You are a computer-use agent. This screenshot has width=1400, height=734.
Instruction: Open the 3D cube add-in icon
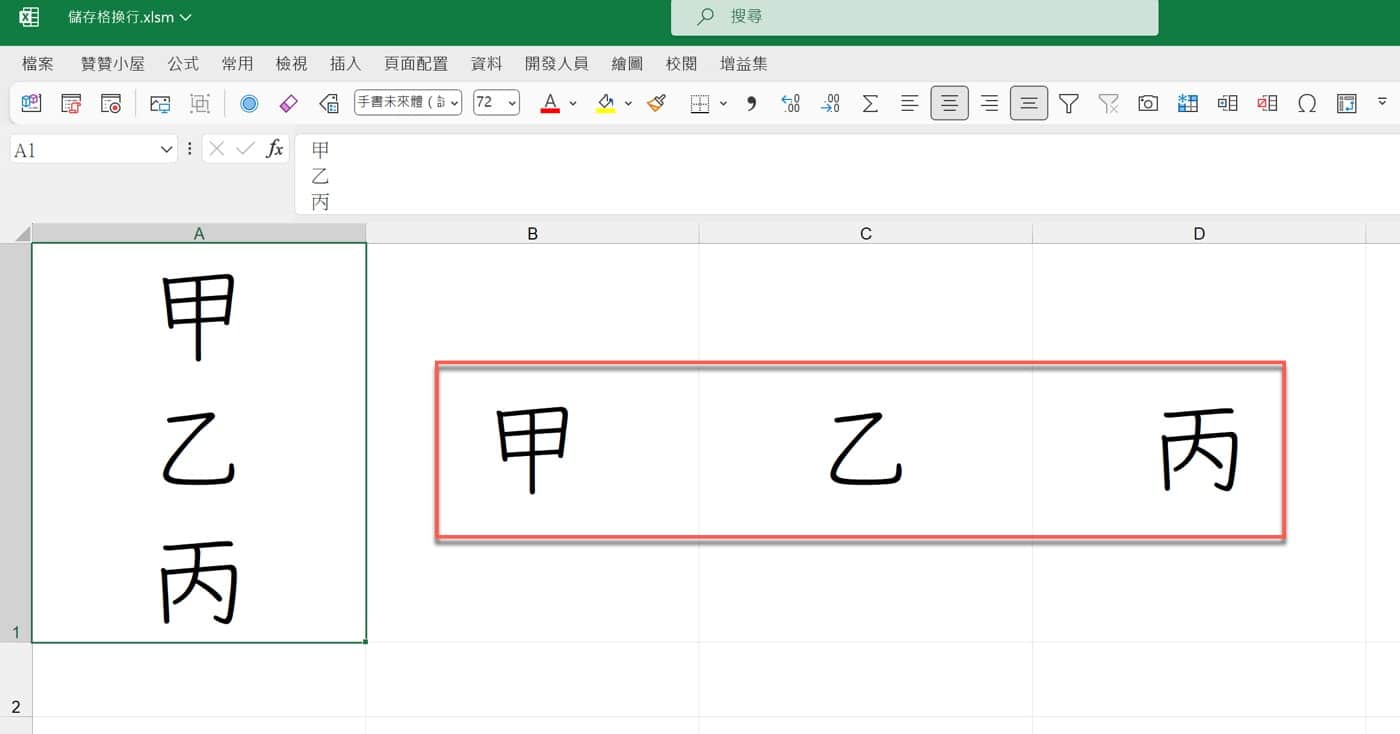(30, 103)
